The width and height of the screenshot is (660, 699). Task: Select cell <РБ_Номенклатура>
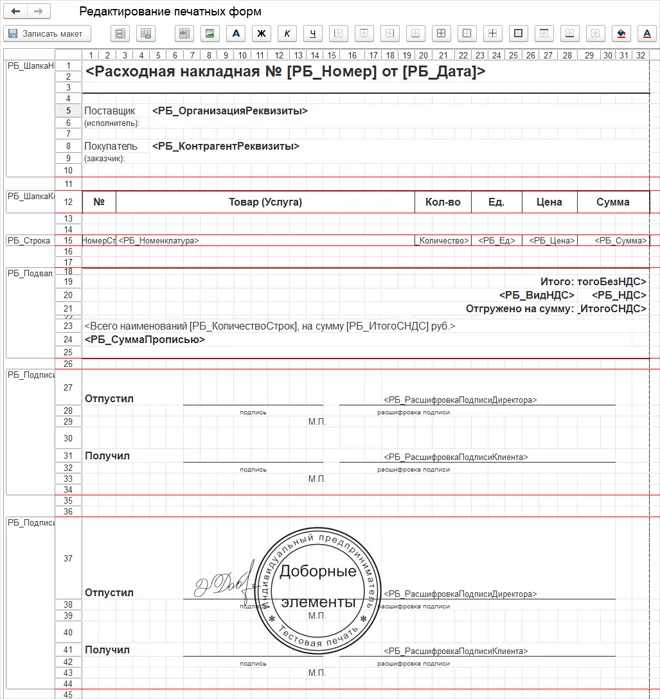265,240
